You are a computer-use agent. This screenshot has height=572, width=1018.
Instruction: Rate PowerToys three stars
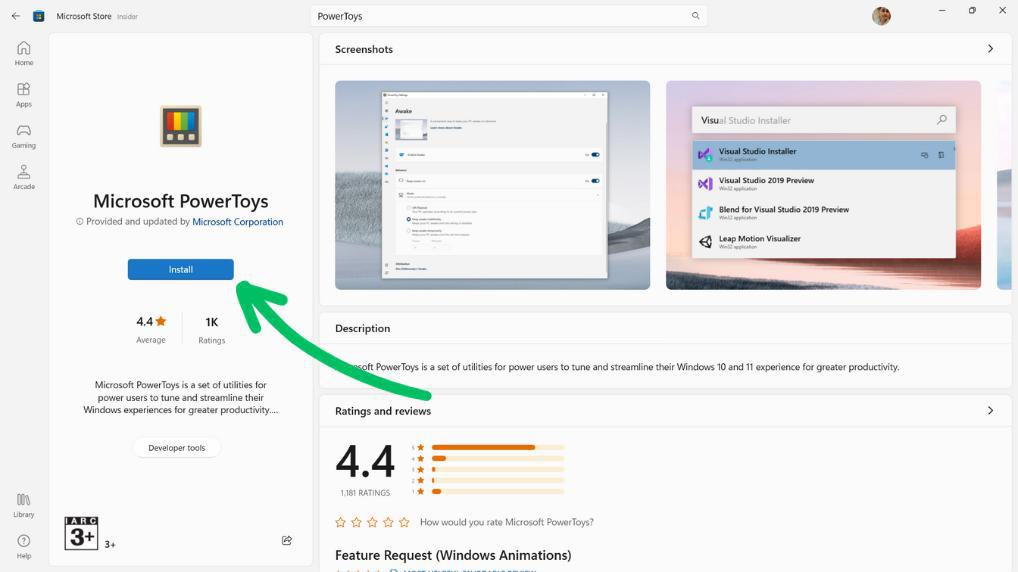pos(373,522)
